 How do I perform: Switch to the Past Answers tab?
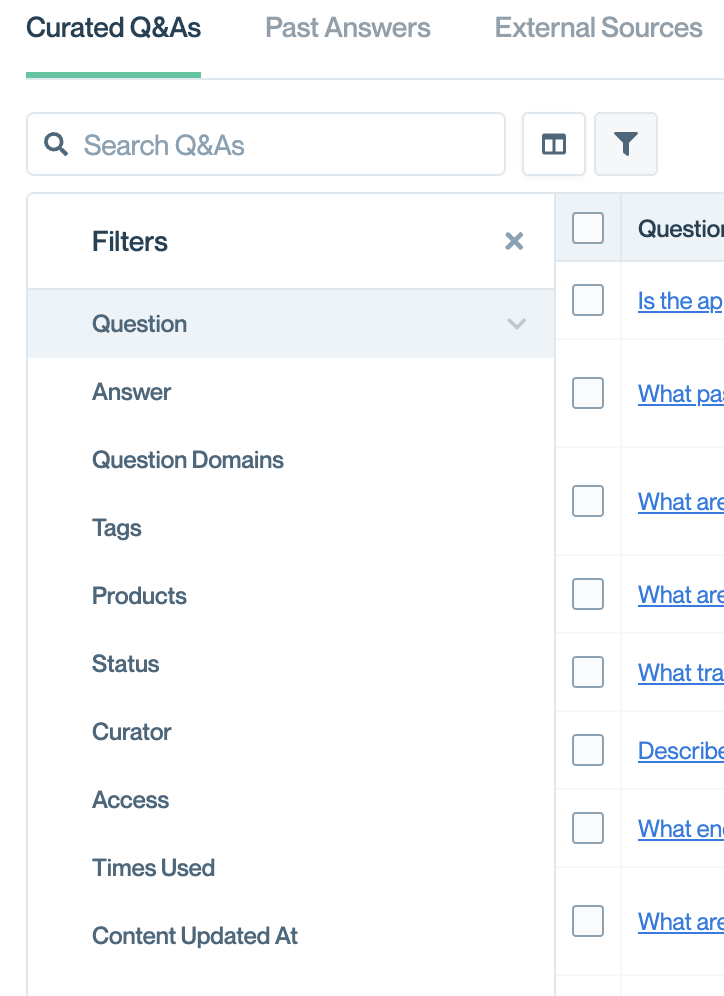348,28
